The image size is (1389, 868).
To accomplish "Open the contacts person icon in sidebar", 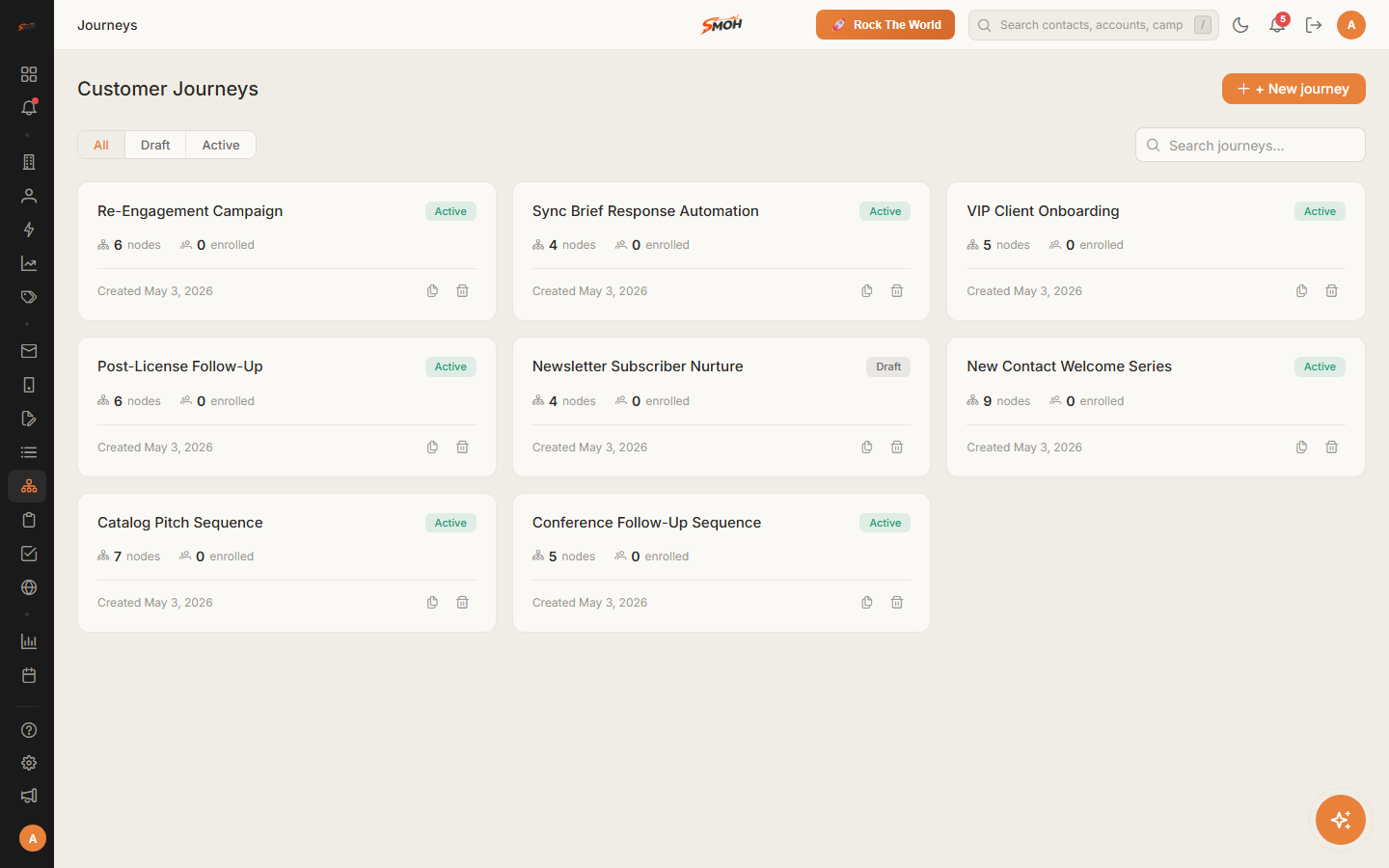I will coord(29,196).
